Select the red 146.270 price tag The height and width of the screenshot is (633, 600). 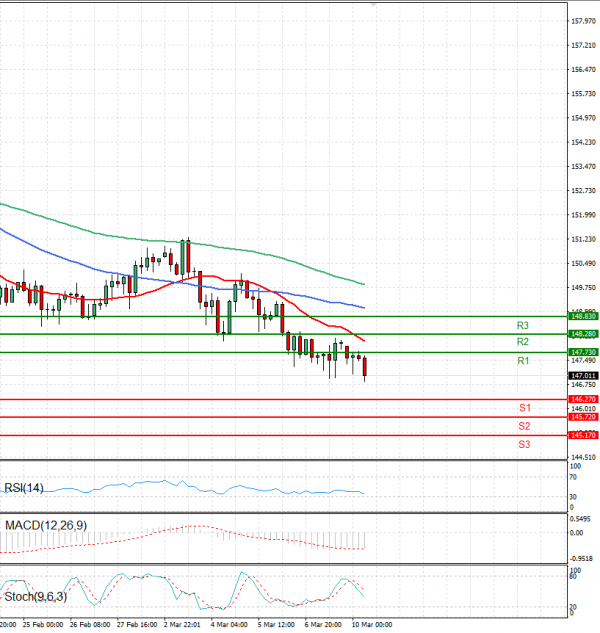[583, 399]
